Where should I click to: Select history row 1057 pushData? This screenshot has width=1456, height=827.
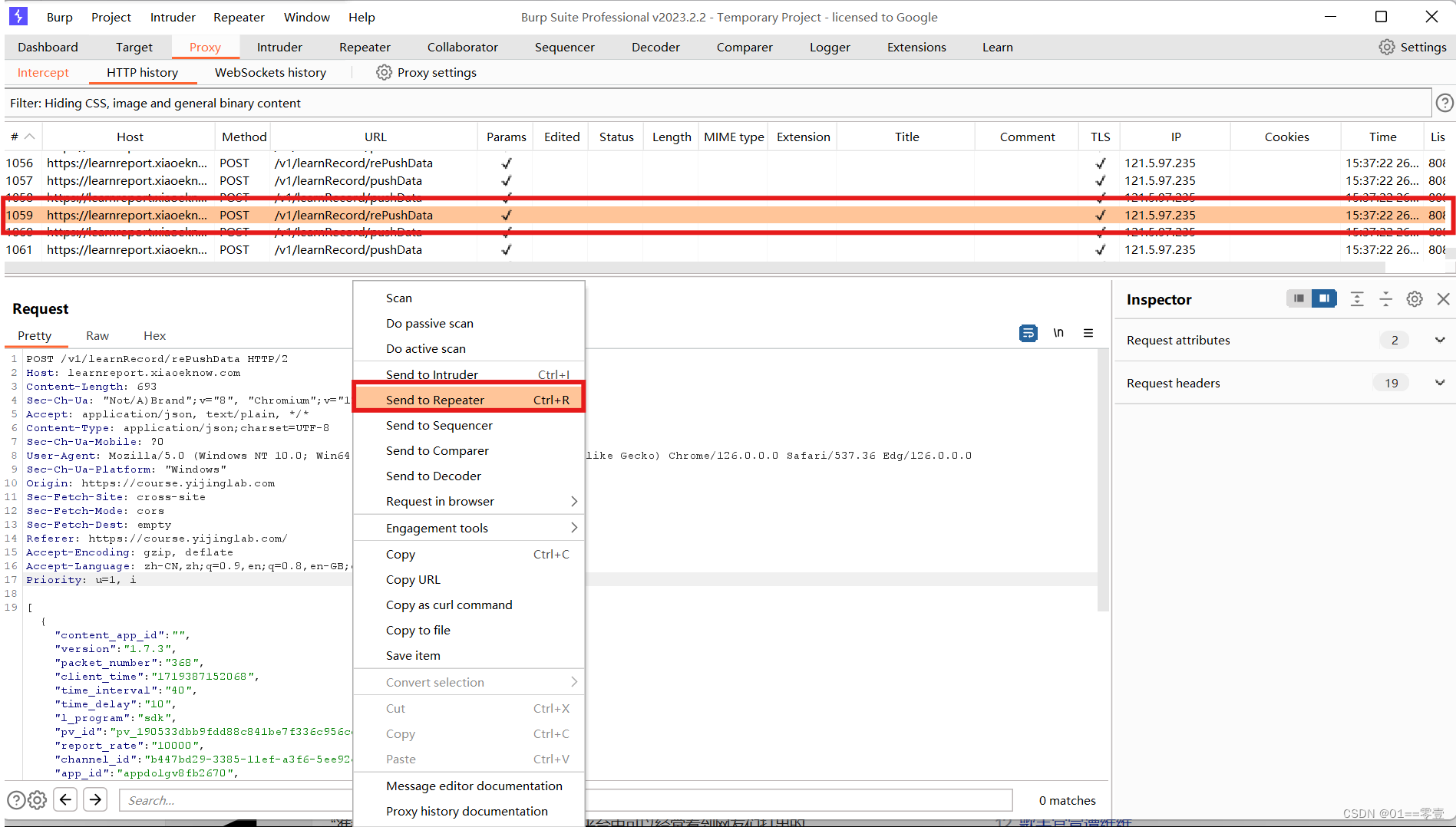point(725,180)
